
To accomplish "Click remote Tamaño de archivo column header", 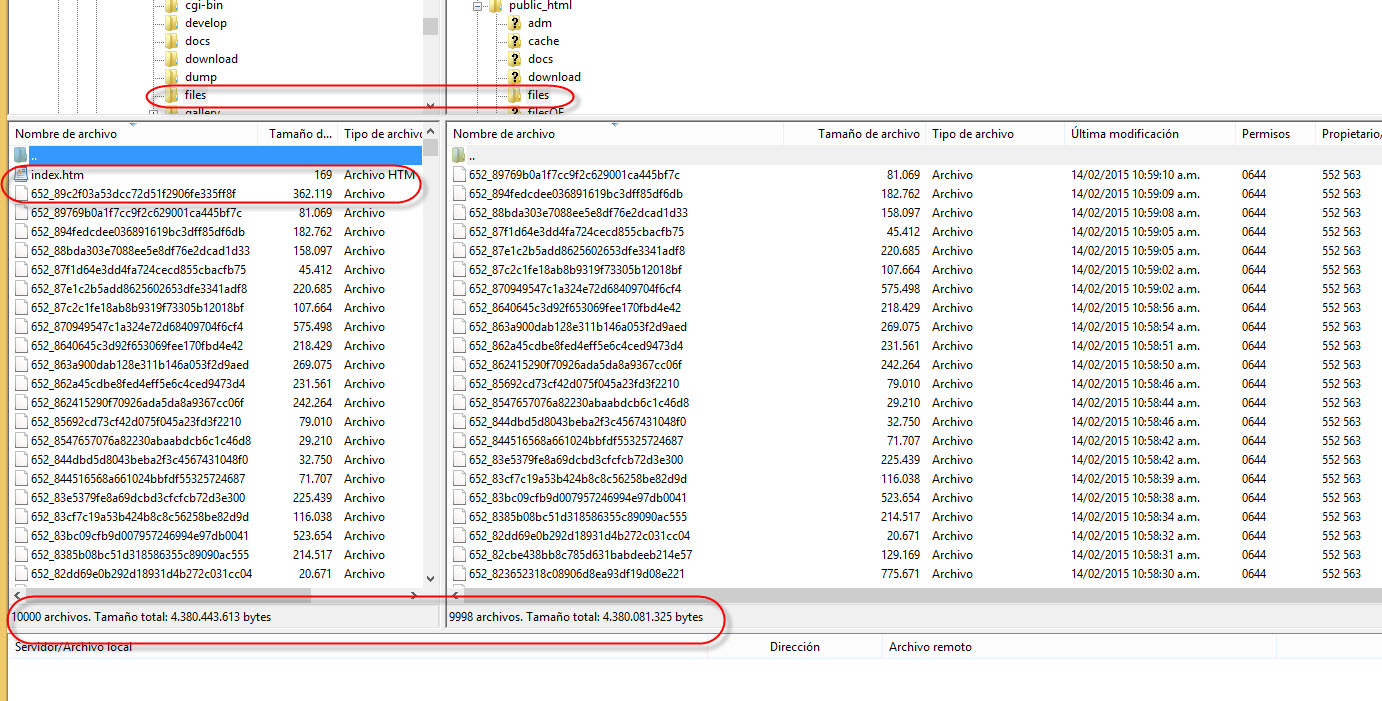I will click(x=867, y=134).
